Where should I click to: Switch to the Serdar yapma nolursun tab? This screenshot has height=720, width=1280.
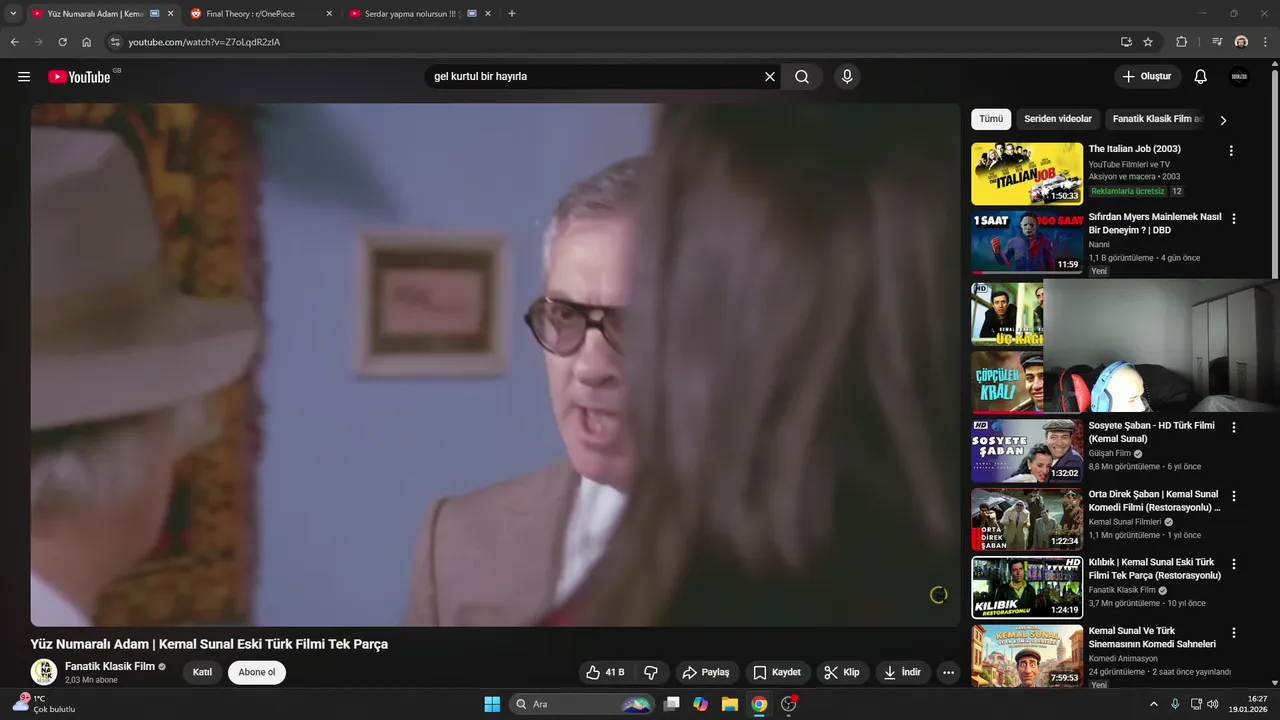(x=412, y=14)
